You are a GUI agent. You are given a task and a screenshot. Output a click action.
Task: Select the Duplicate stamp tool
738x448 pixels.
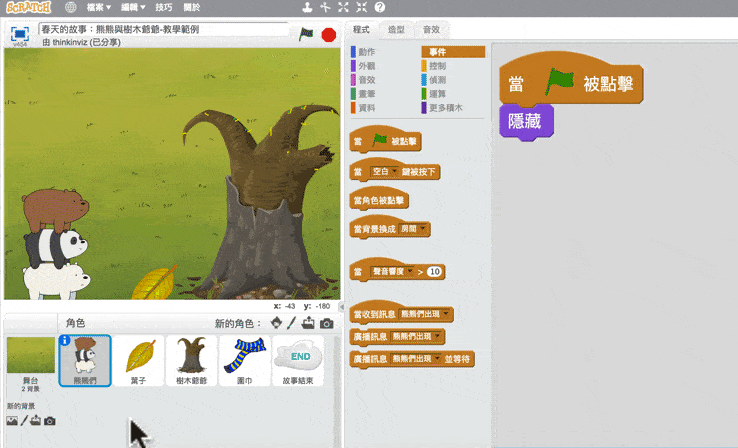coord(307,7)
